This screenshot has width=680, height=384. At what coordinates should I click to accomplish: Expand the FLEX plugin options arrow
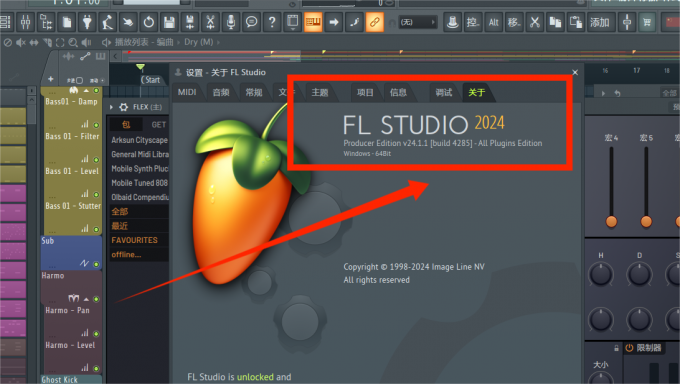(x=111, y=107)
